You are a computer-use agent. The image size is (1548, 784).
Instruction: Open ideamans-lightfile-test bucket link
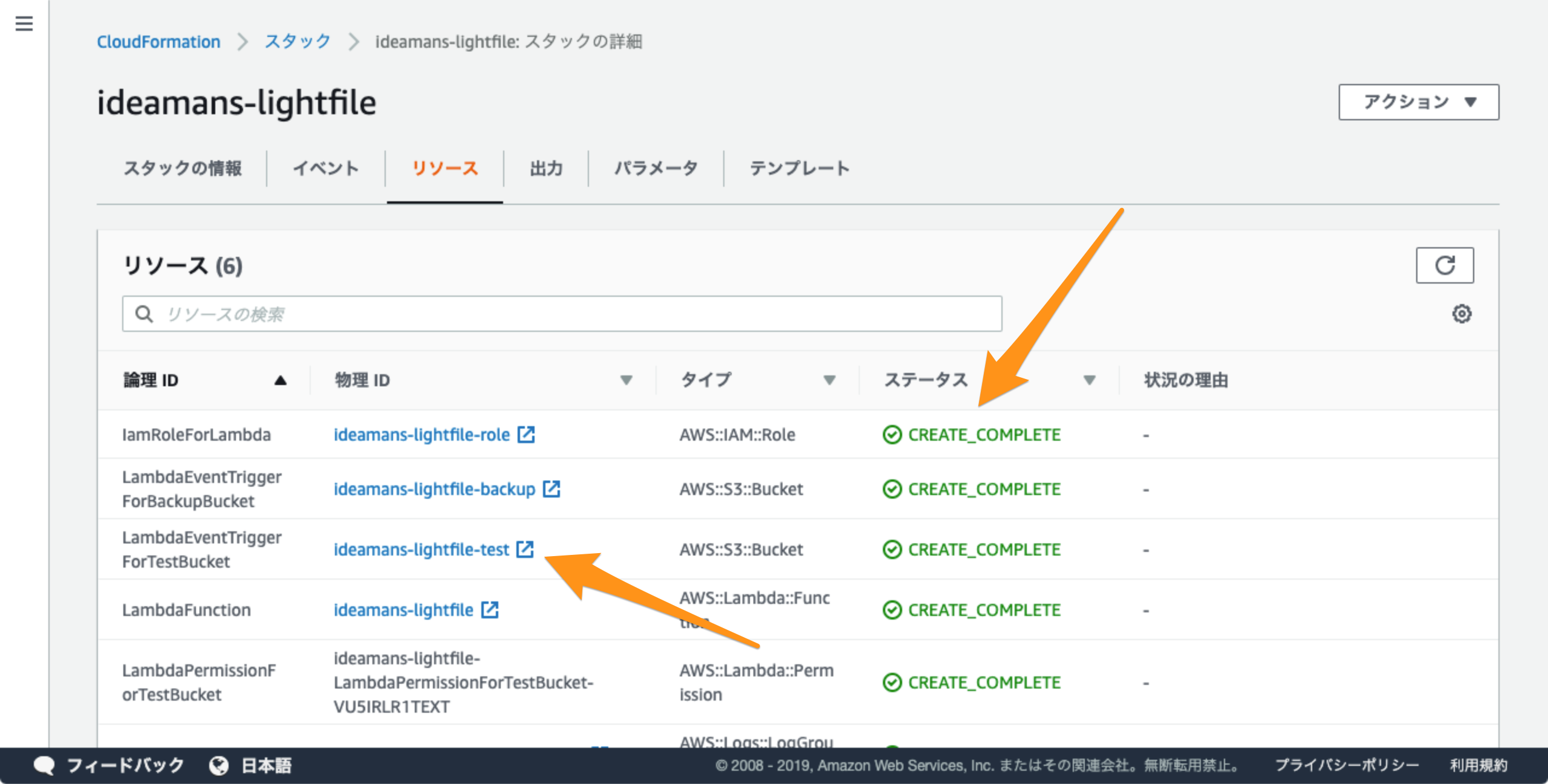[421, 549]
